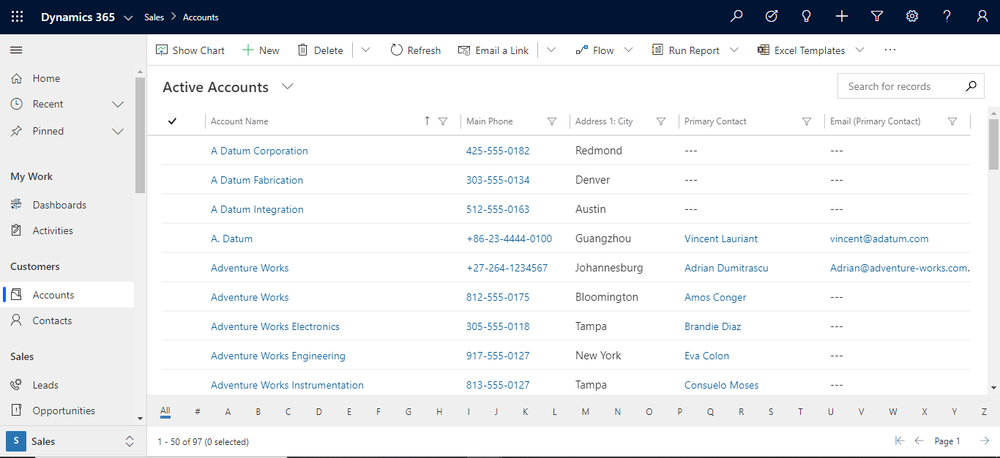Go to previous page arrow
Screen dimensions: 1000x458
919,441
